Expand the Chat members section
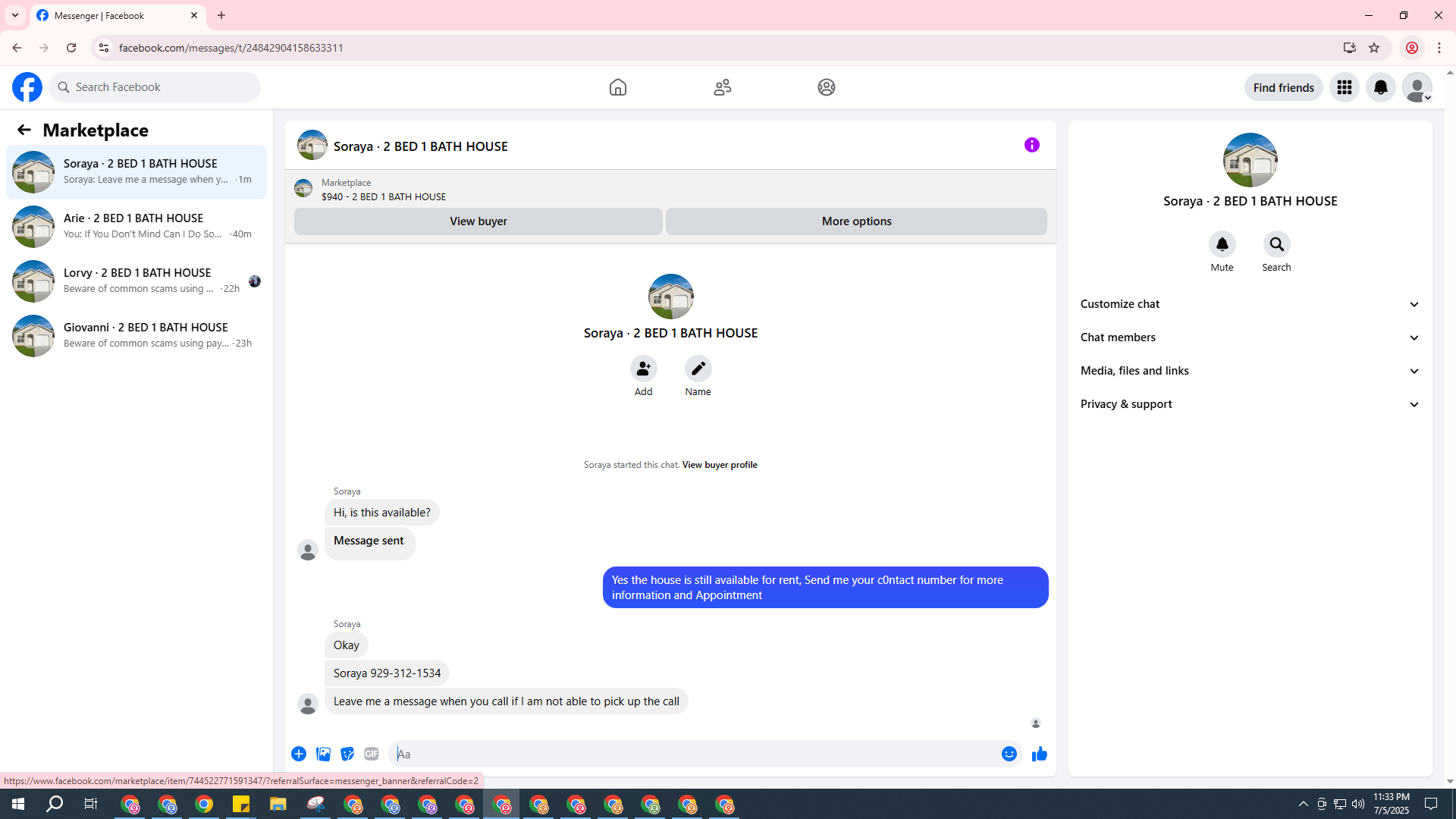The height and width of the screenshot is (819, 1456). click(x=1250, y=337)
